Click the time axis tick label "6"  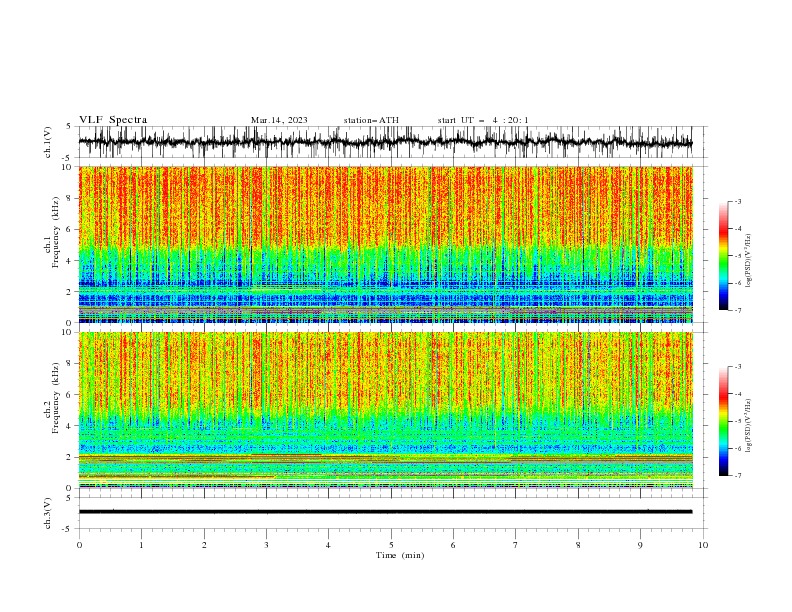pos(453,545)
